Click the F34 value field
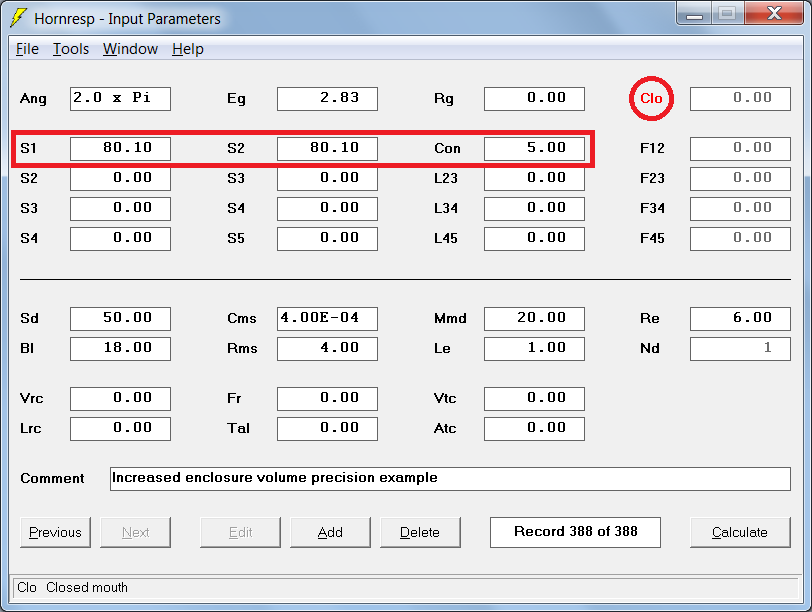This screenshot has width=812, height=612. [740, 209]
